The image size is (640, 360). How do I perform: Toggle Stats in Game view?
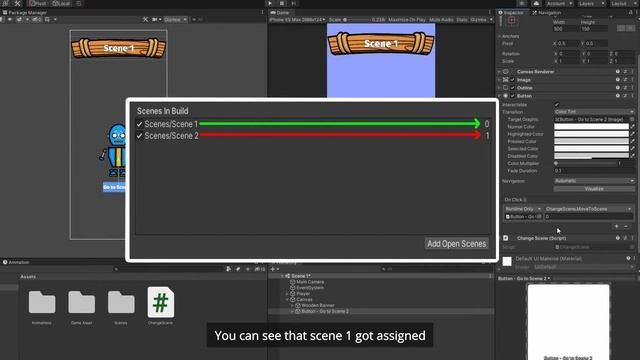click(462, 20)
